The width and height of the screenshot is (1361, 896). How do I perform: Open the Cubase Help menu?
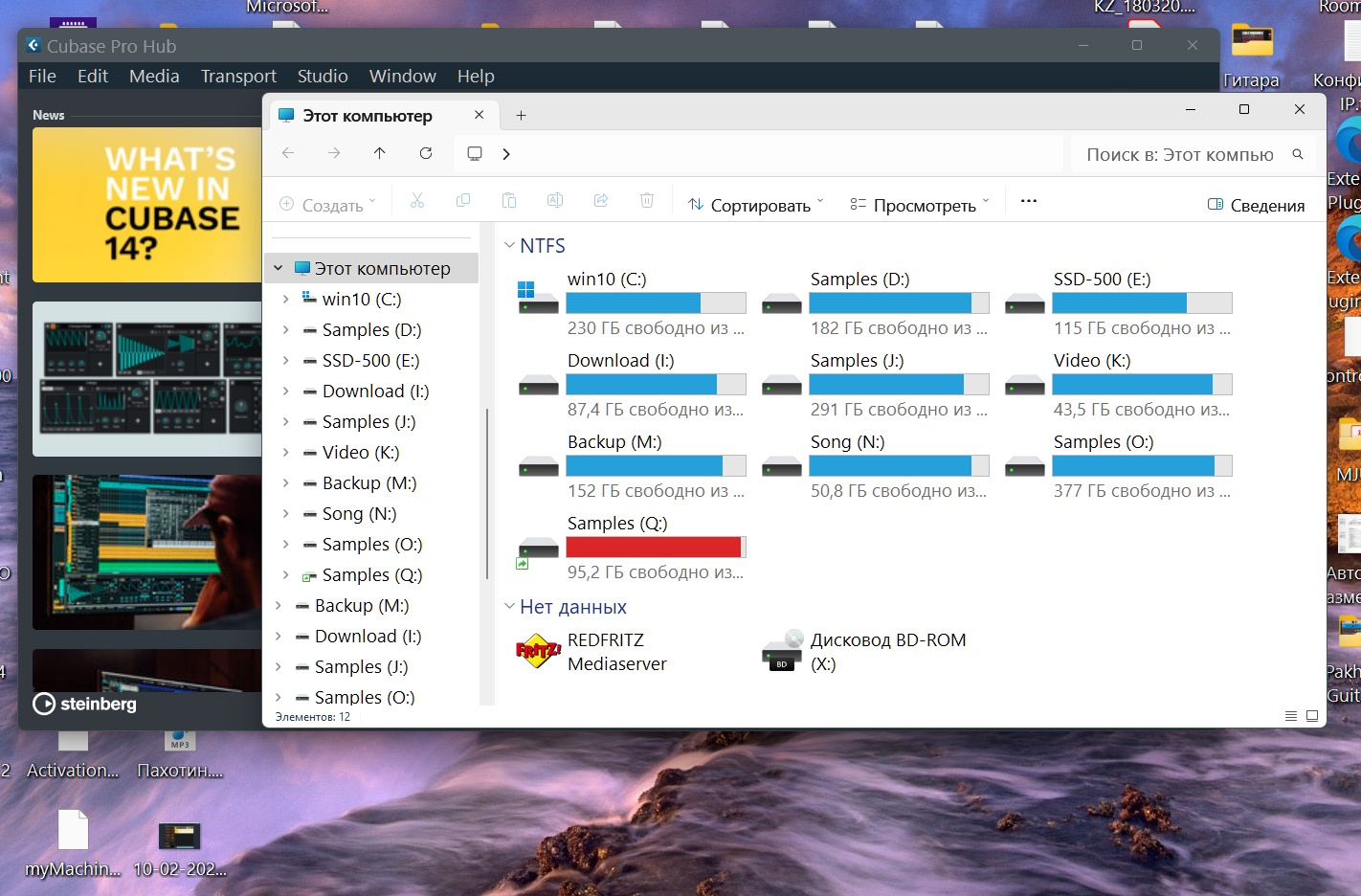click(x=476, y=76)
